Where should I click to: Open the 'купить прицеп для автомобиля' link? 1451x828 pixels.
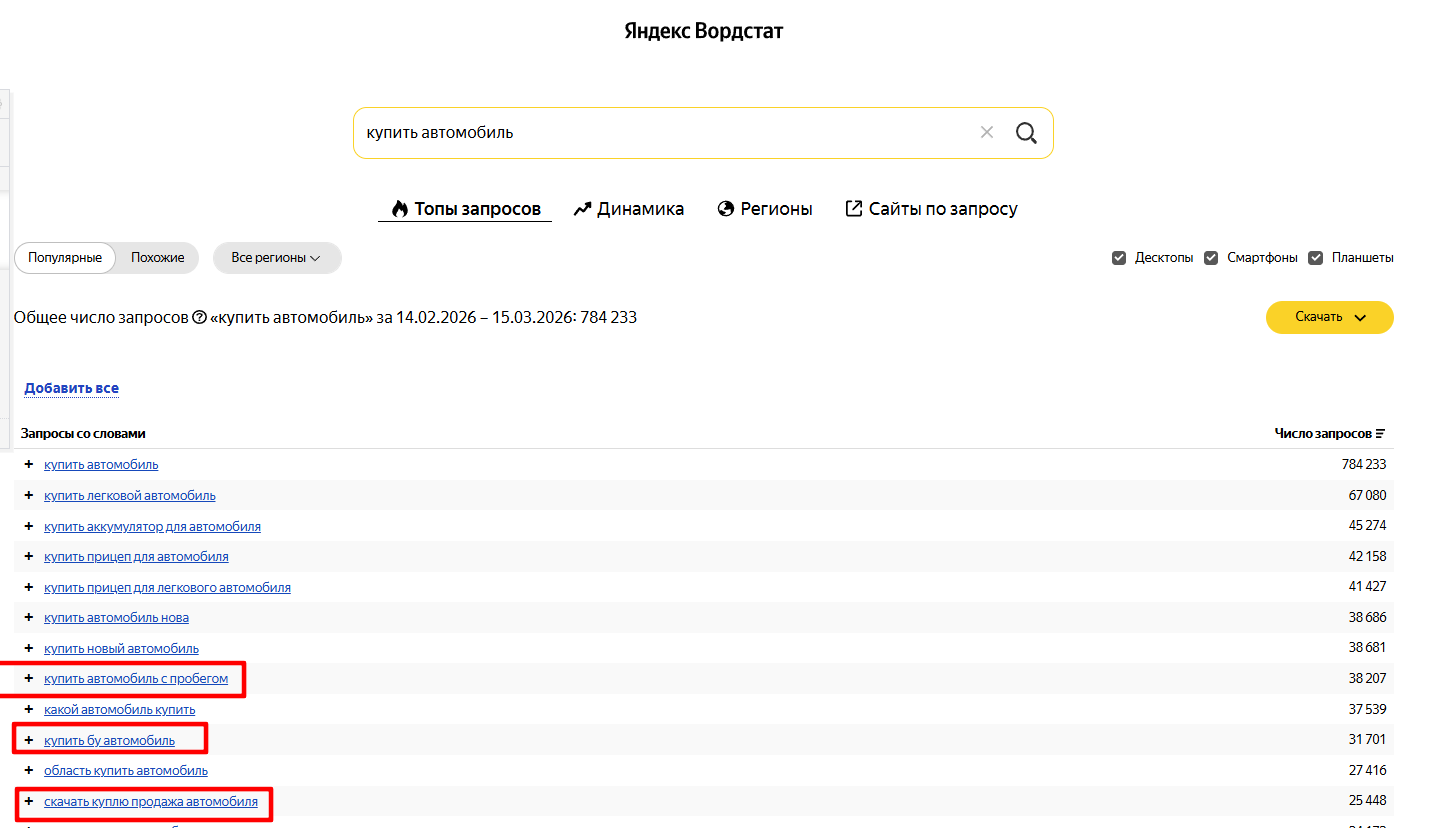tap(136, 556)
